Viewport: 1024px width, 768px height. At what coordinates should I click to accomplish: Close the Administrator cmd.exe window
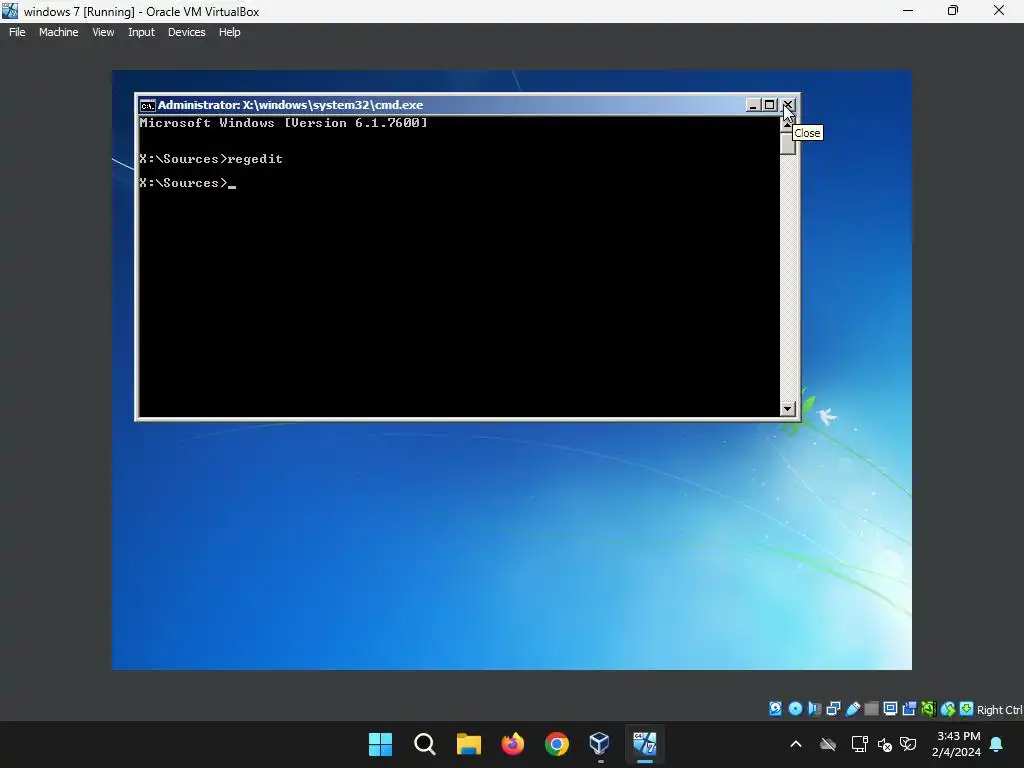(x=788, y=105)
